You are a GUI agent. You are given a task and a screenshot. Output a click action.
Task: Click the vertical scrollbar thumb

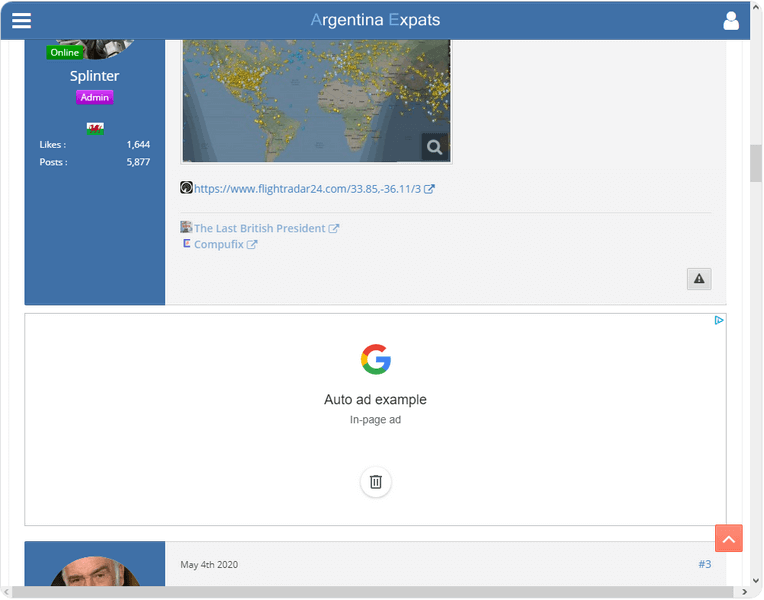tap(756, 163)
